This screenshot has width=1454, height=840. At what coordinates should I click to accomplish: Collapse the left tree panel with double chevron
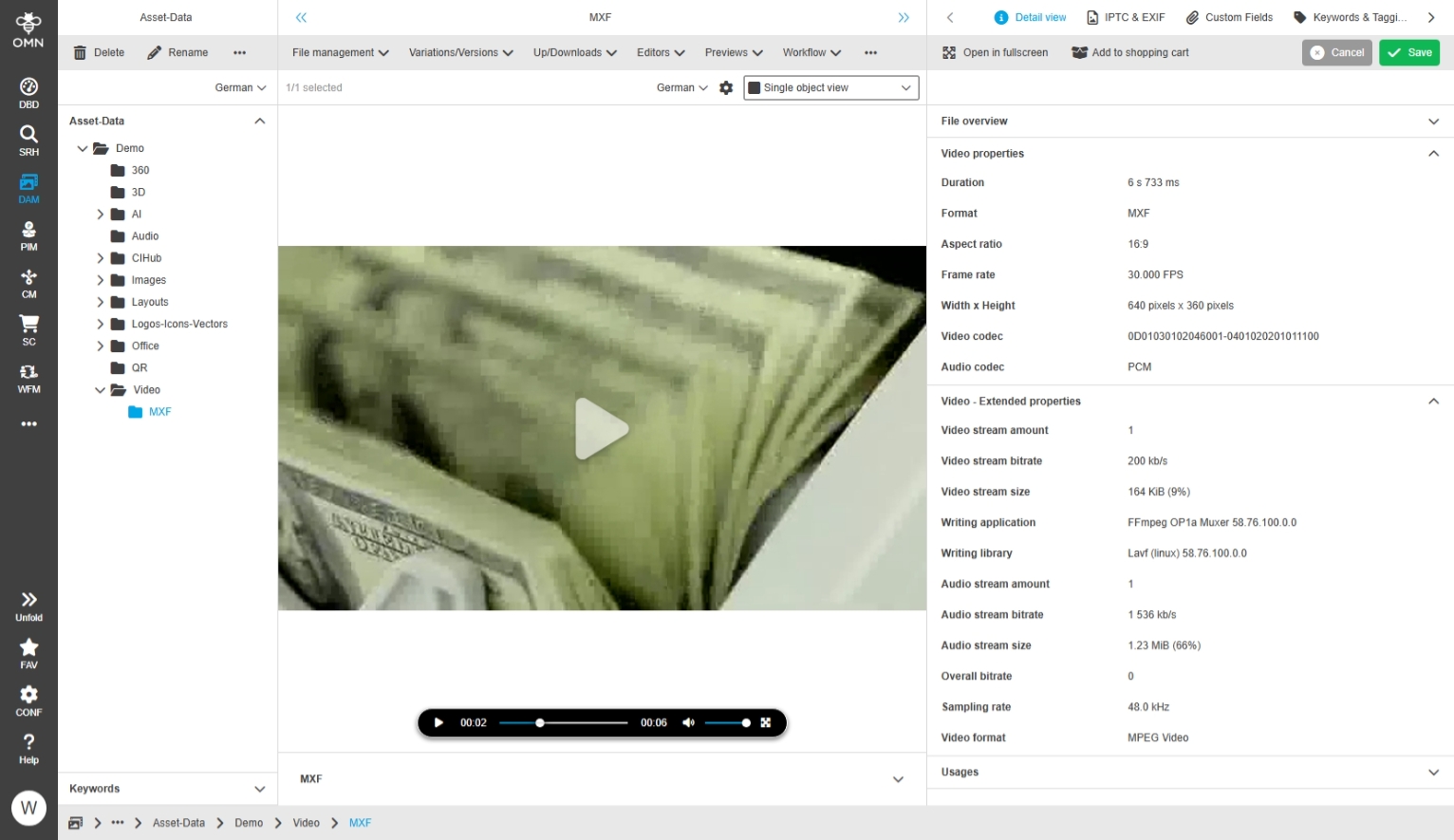[x=301, y=17]
